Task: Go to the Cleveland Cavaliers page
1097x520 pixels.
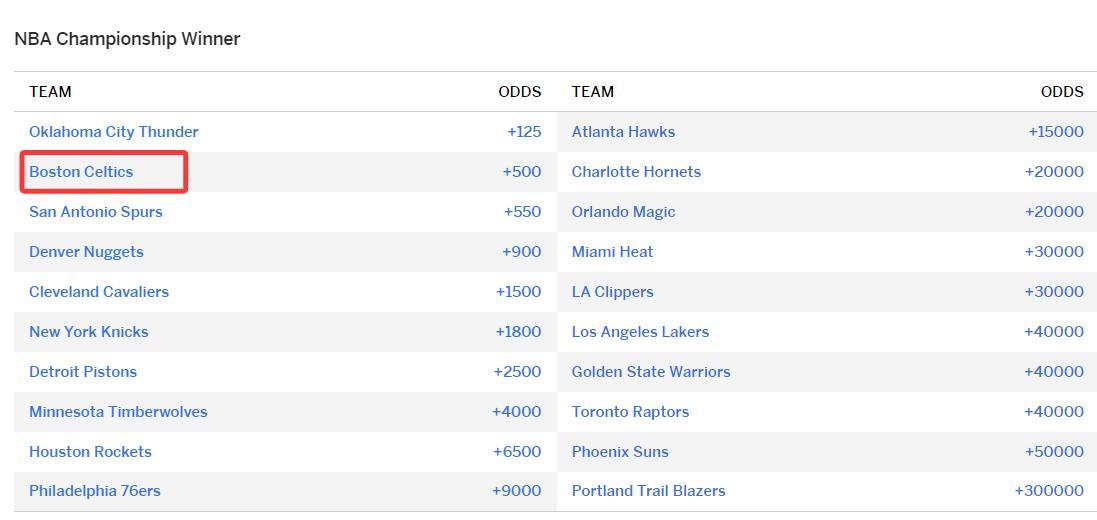Action: [x=99, y=292]
